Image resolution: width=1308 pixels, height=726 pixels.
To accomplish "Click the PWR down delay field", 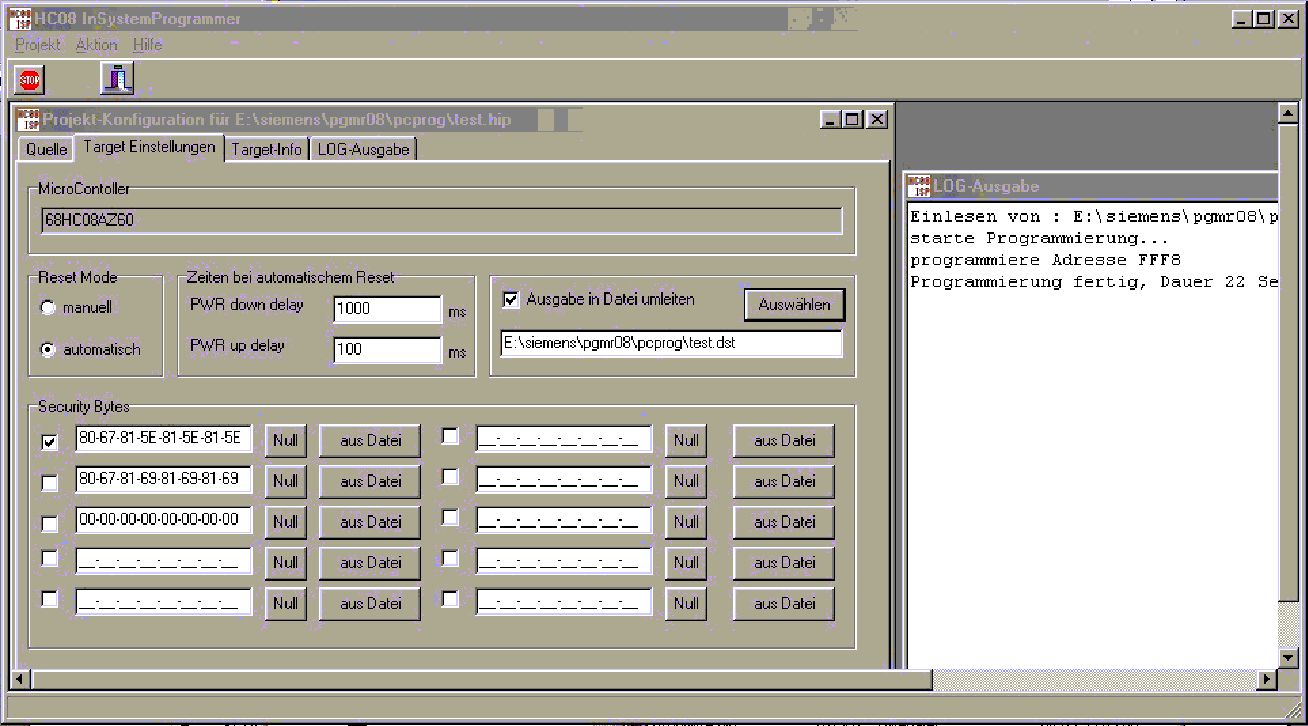I will click(388, 309).
